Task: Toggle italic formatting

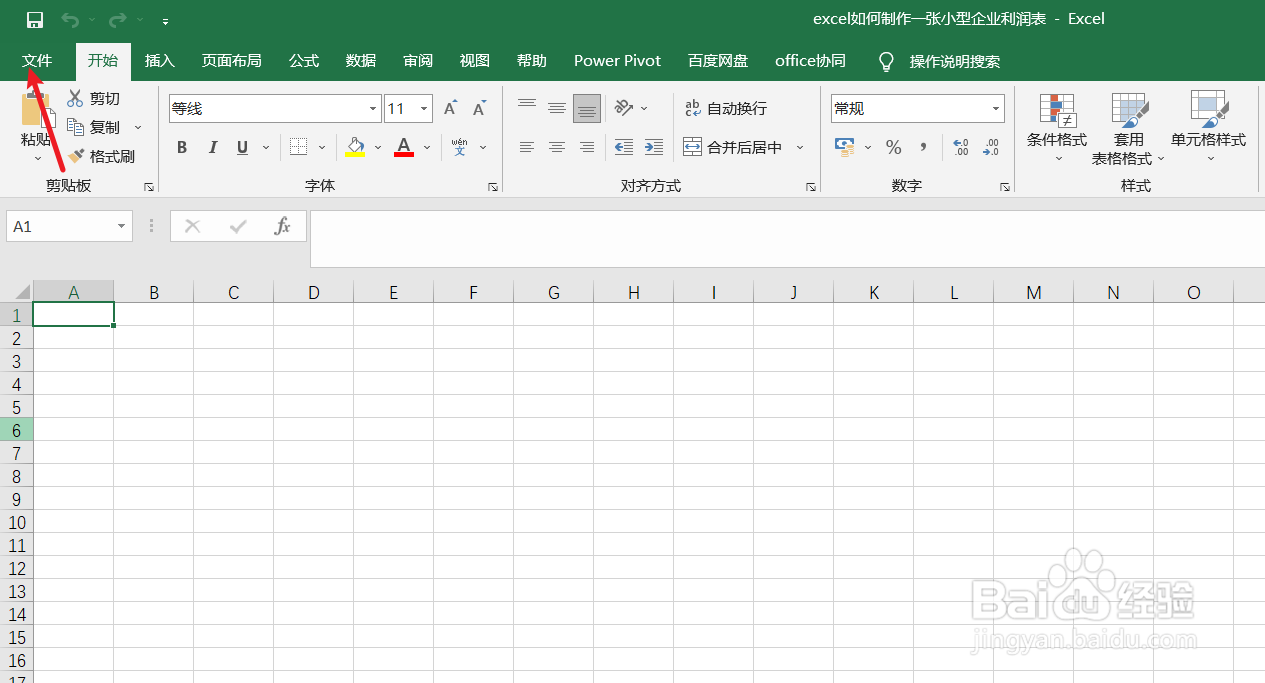Action: point(212,148)
